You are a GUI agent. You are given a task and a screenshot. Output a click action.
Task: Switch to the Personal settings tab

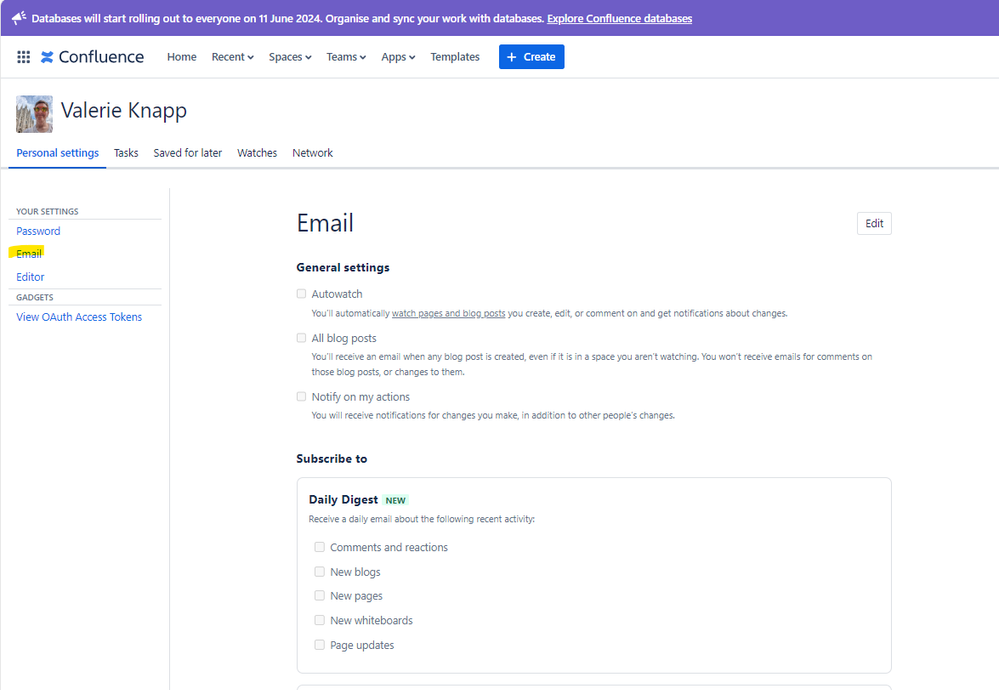coord(57,153)
